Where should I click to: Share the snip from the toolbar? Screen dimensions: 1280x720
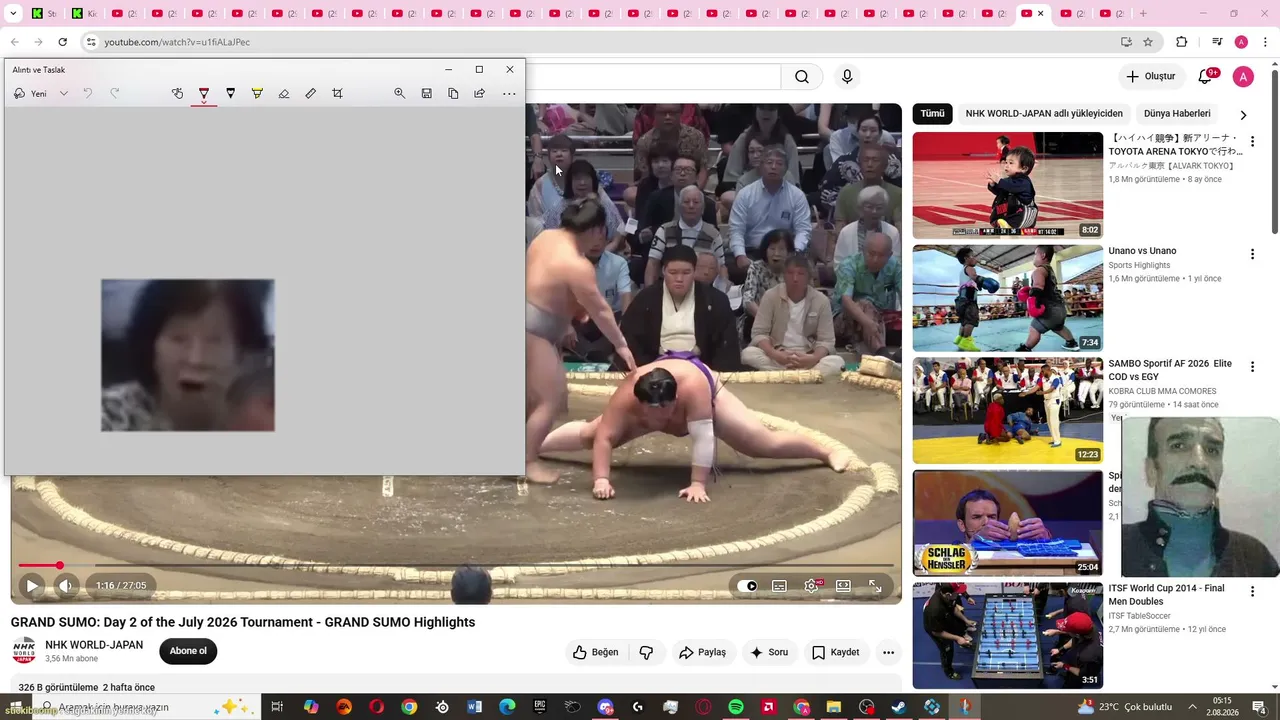tap(480, 93)
